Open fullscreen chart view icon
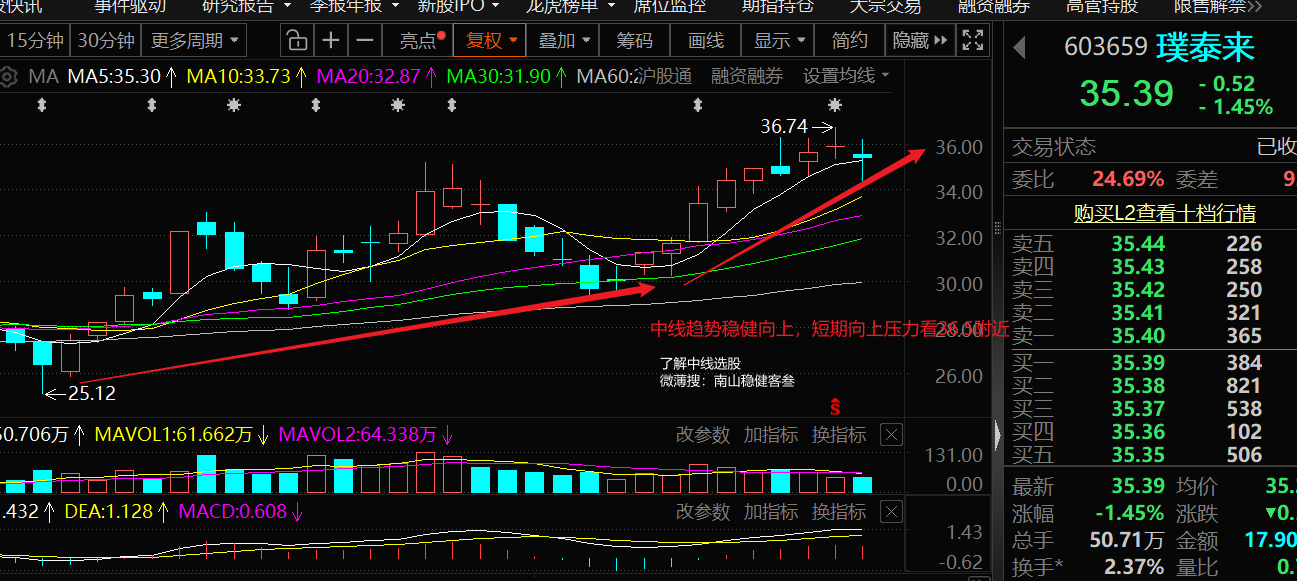 [x=971, y=41]
